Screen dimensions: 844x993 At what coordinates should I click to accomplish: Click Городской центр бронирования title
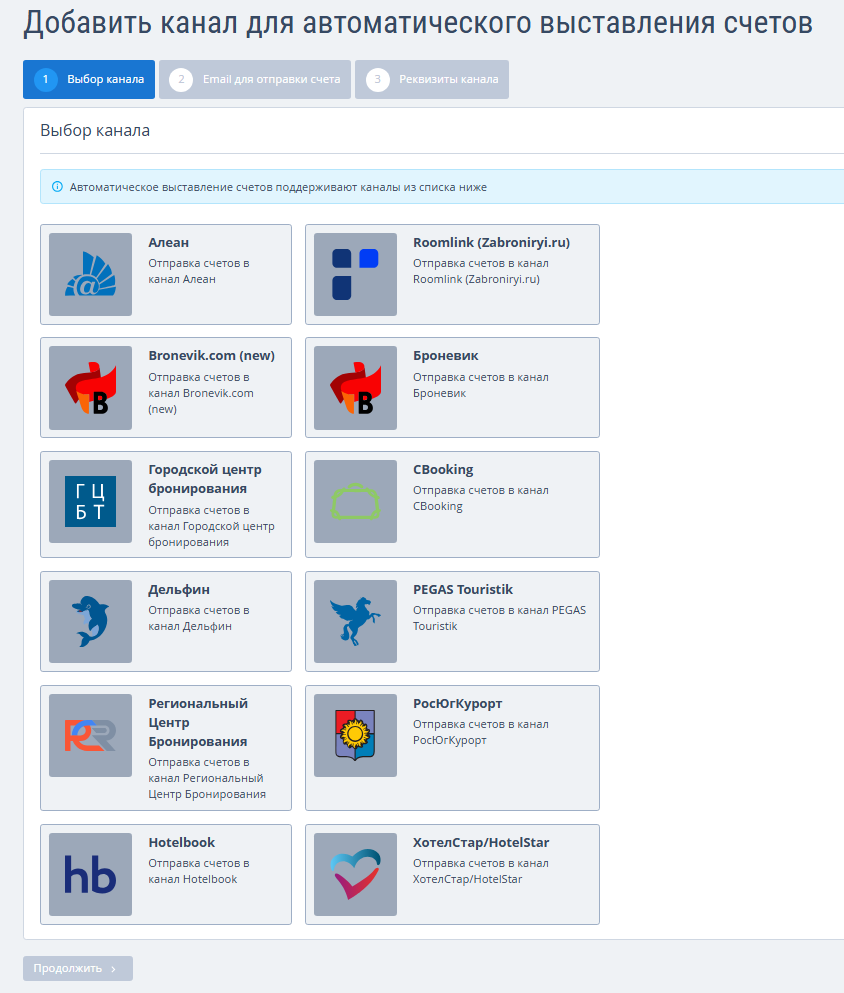[205, 479]
